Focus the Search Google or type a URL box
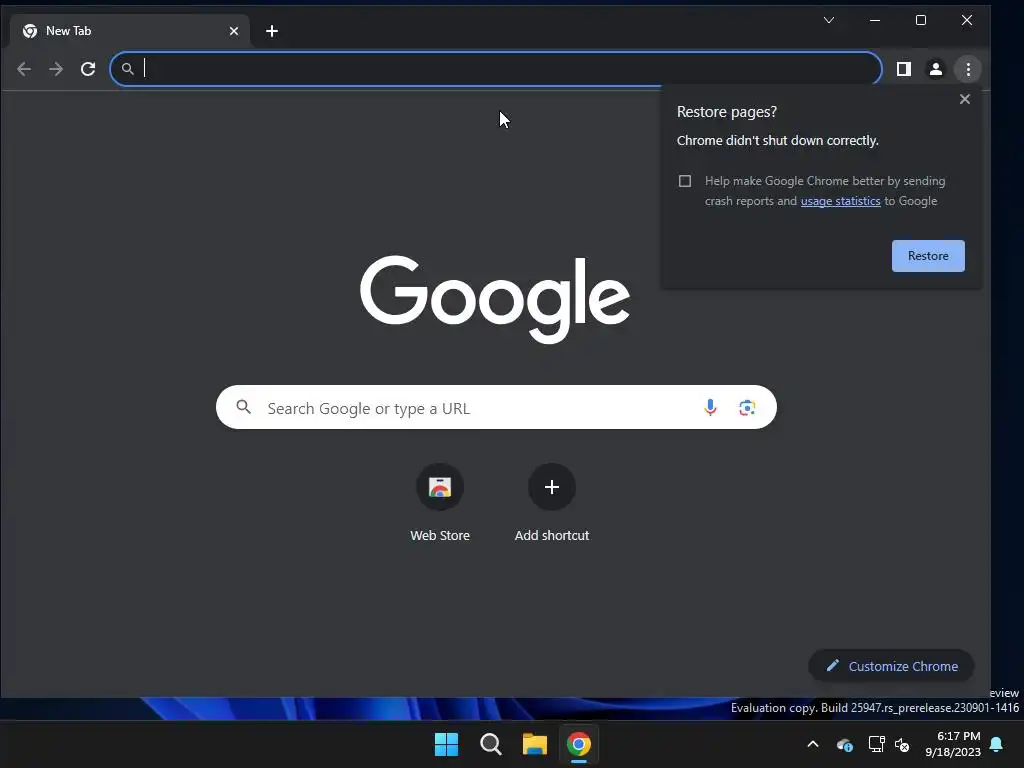 pos(496,408)
